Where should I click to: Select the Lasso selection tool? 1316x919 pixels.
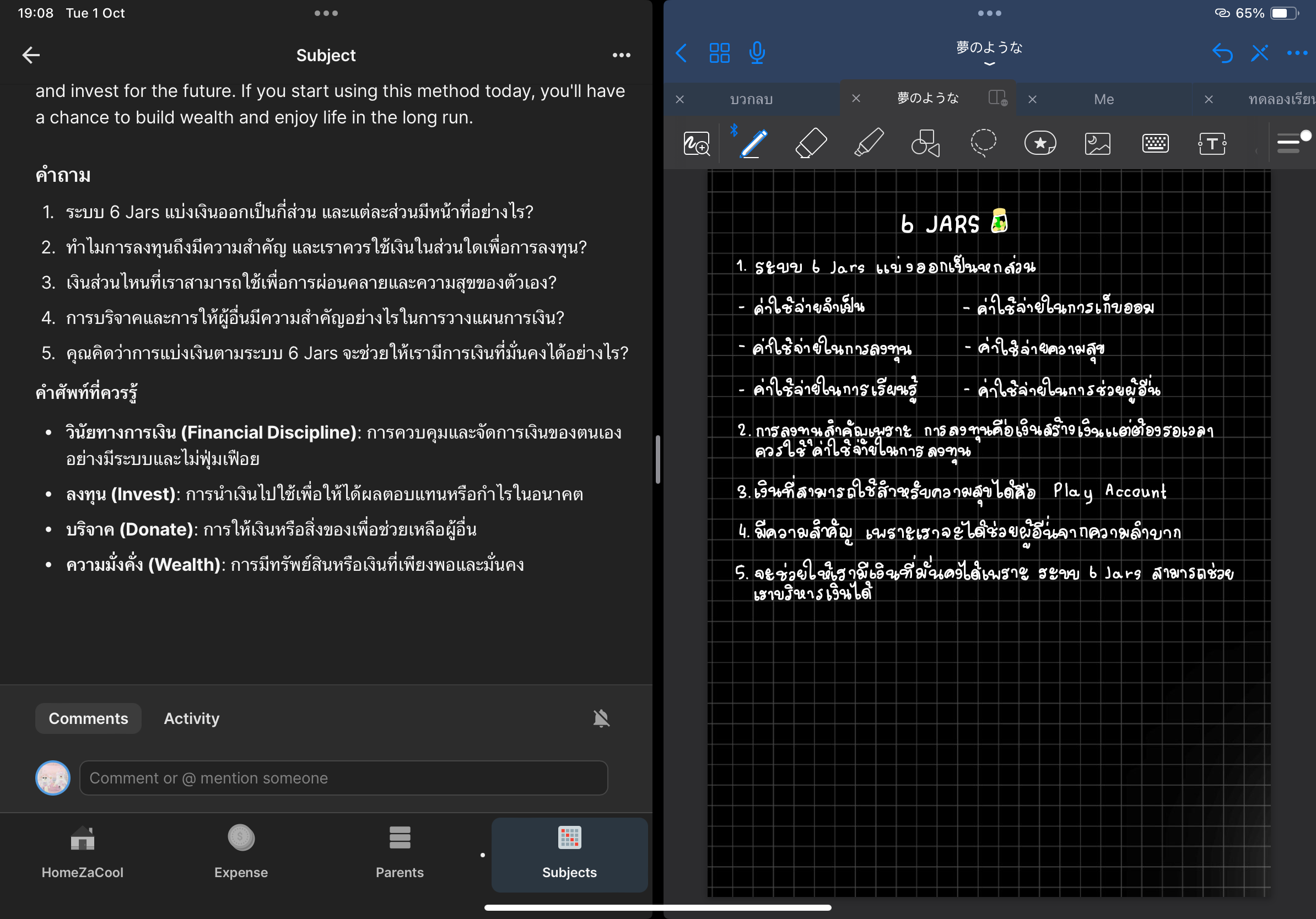[983, 143]
